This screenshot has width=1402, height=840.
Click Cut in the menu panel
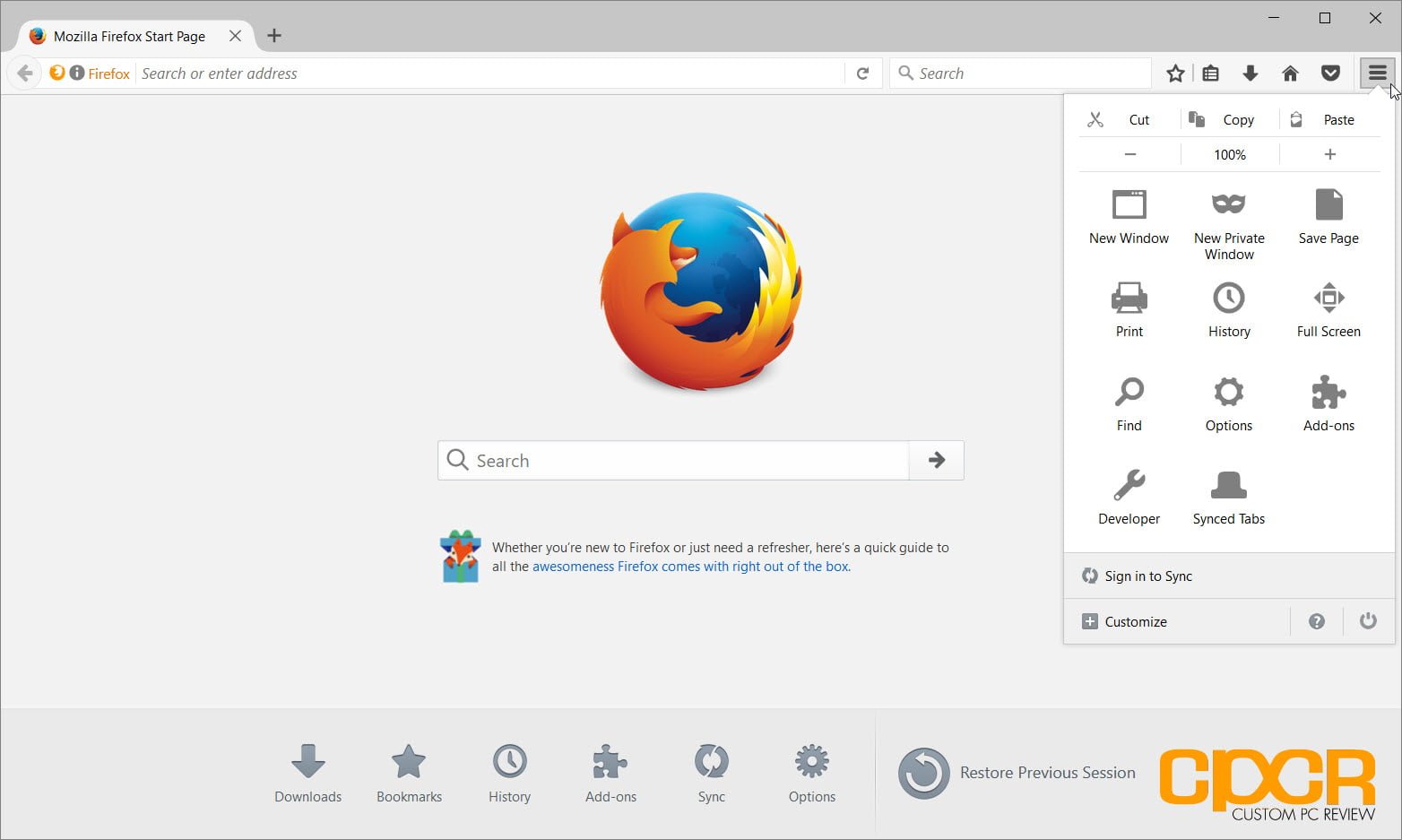(x=1129, y=119)
